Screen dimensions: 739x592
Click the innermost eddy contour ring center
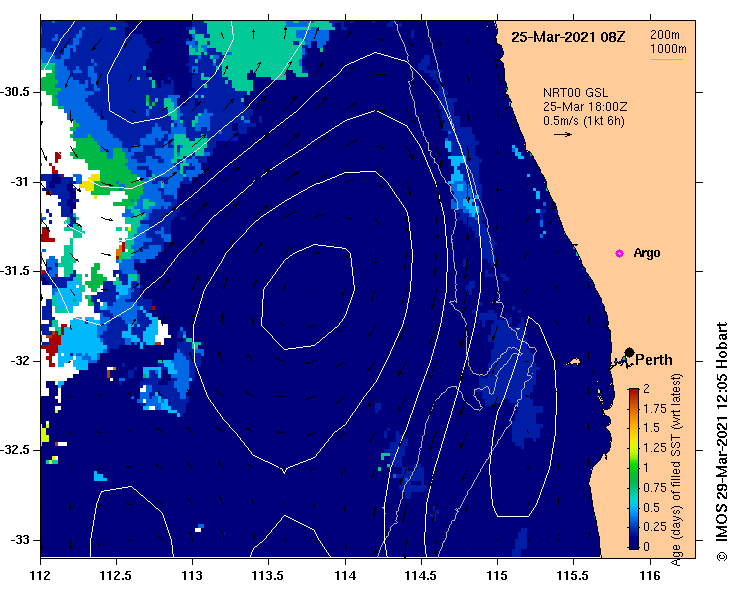307,297
